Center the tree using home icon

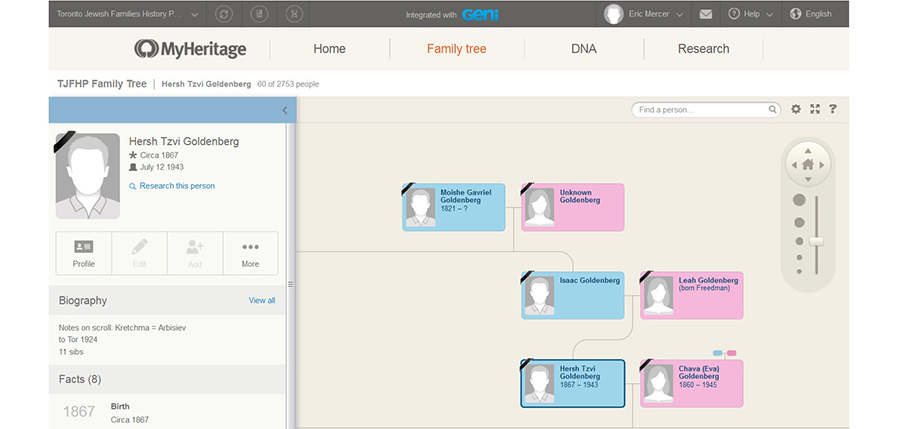coord(808,165)
